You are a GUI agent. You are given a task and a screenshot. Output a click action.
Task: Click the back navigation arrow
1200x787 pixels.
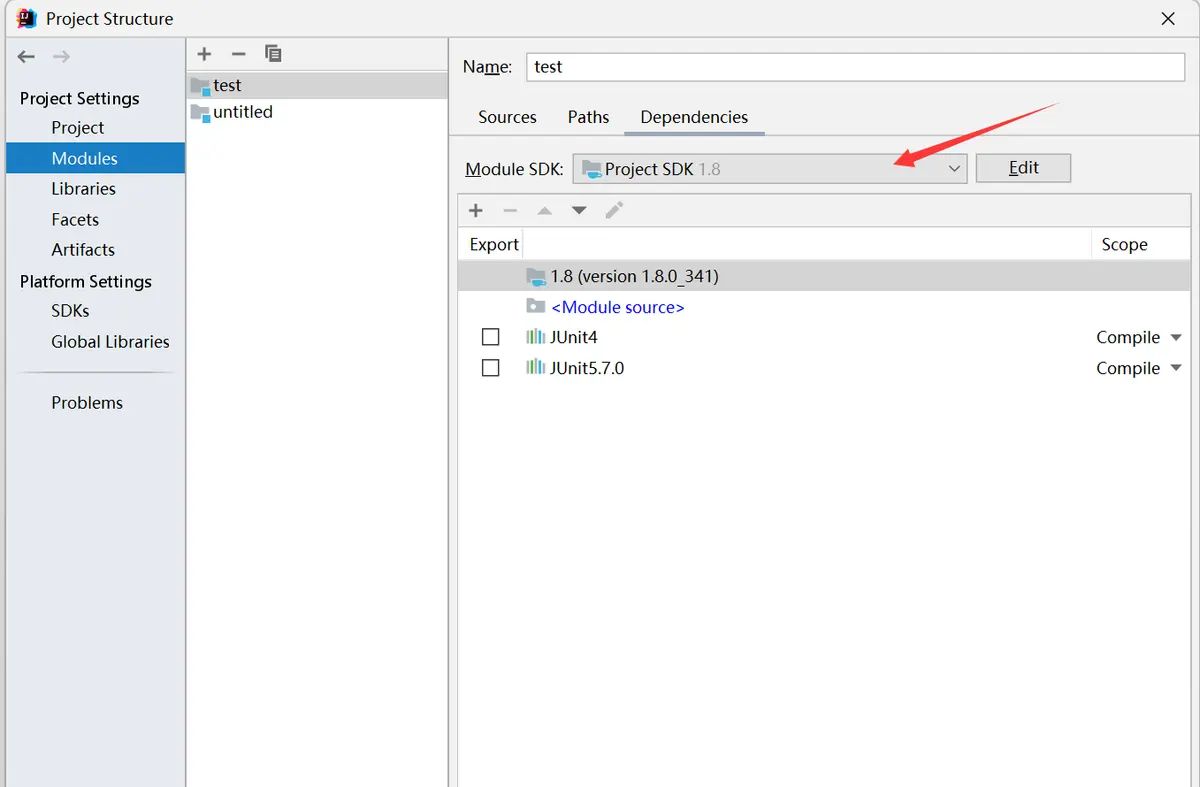[x=26, y=57]
